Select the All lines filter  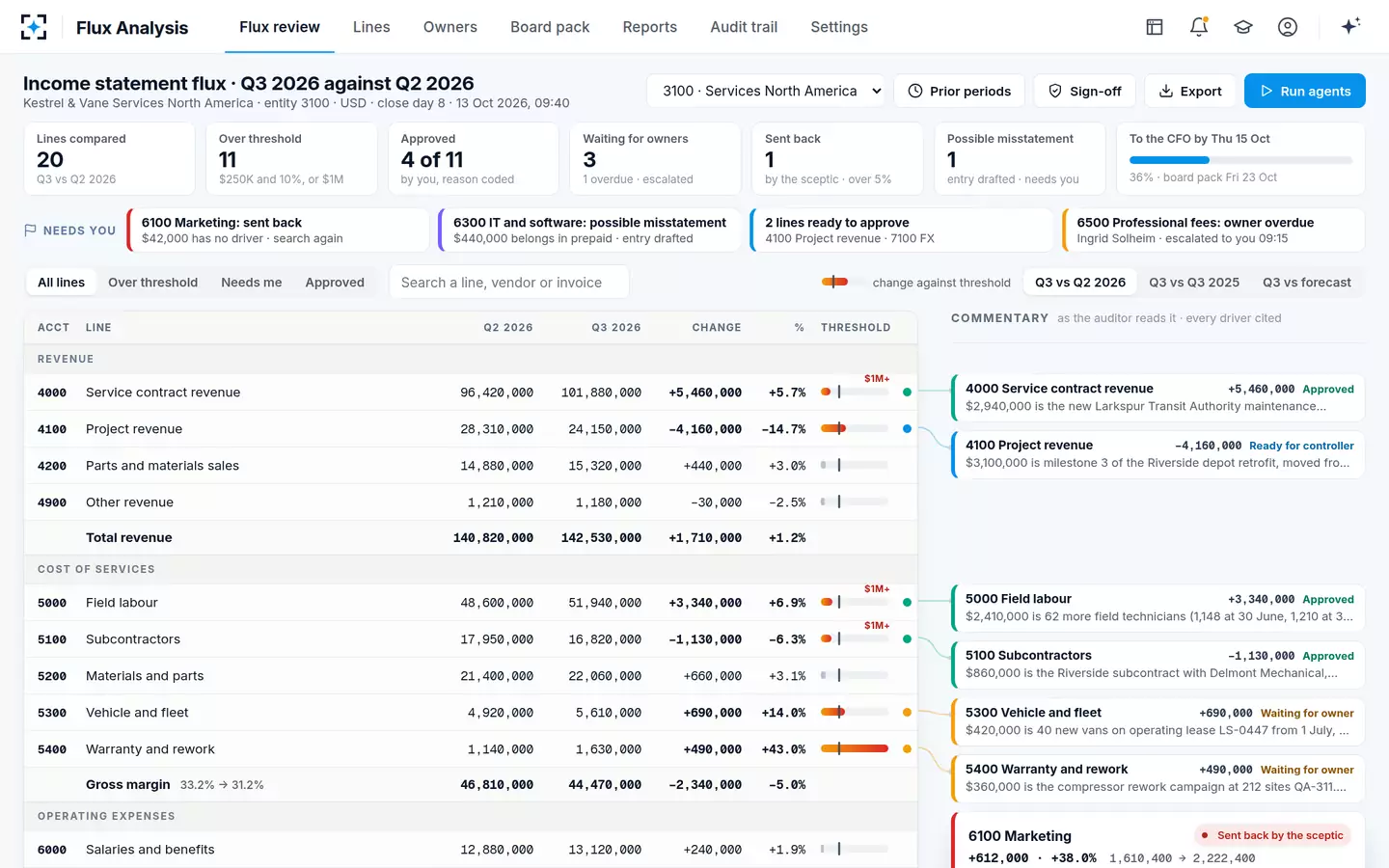[61, 283]
